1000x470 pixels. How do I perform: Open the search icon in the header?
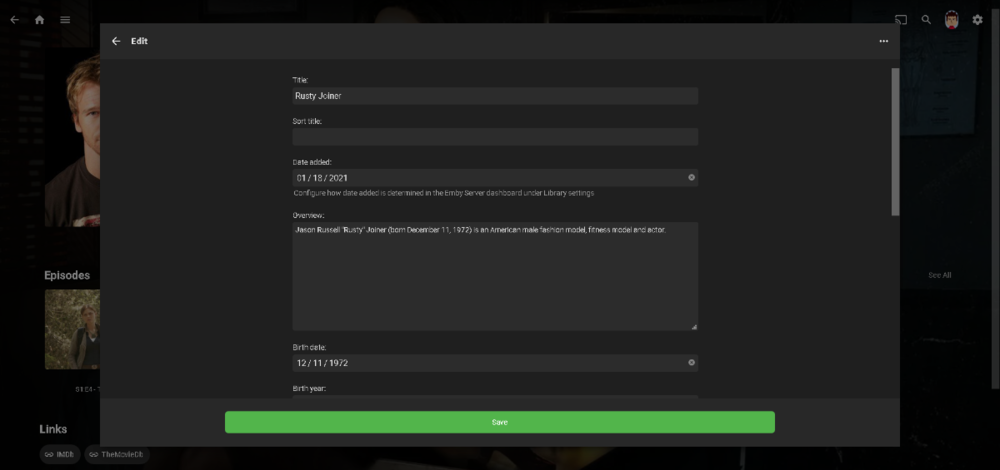926,20
